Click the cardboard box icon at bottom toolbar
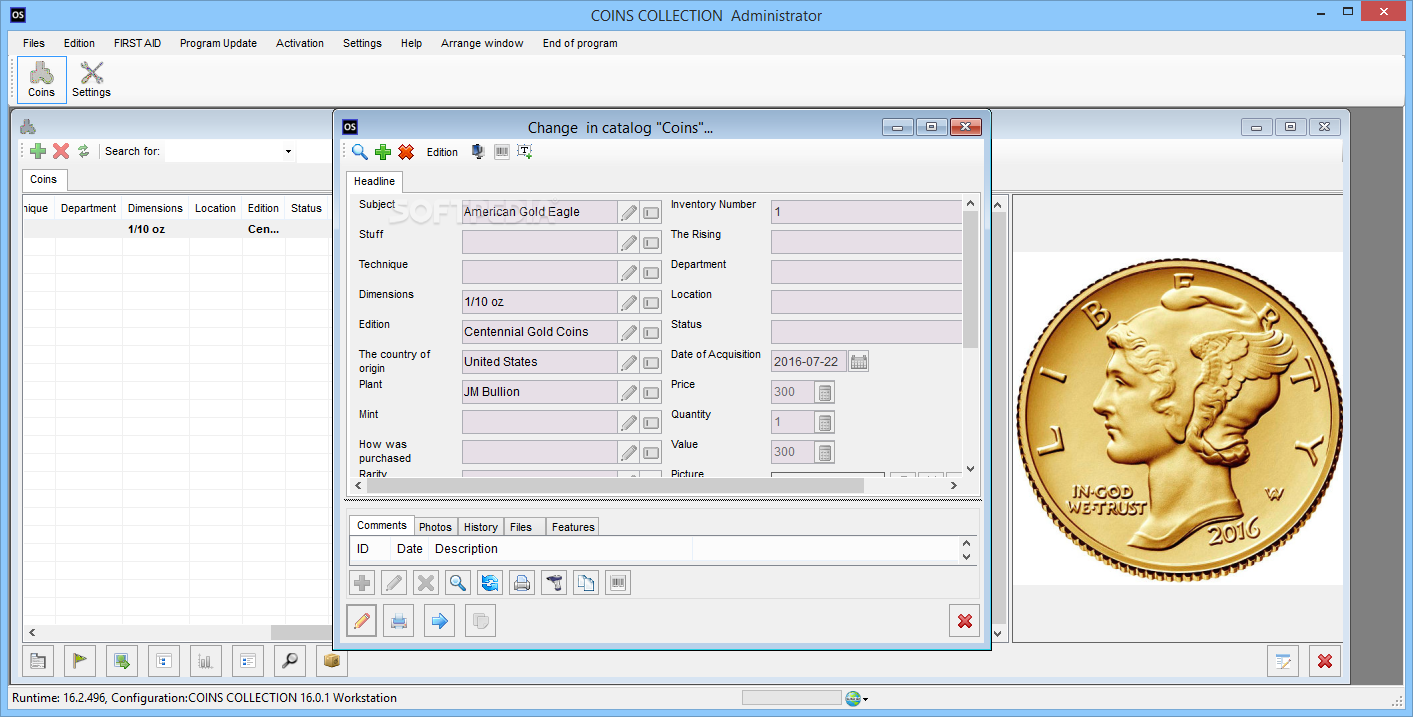 point(332,661)
